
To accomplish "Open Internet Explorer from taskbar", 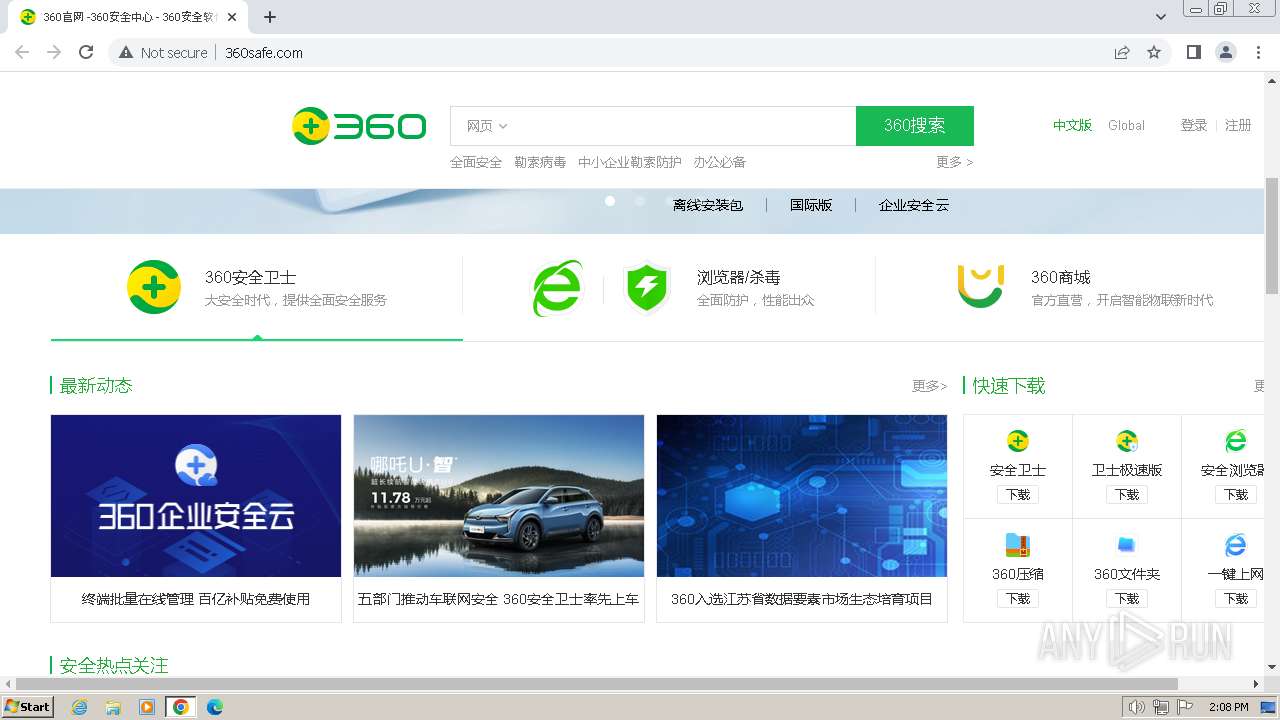I will (79, 707).
